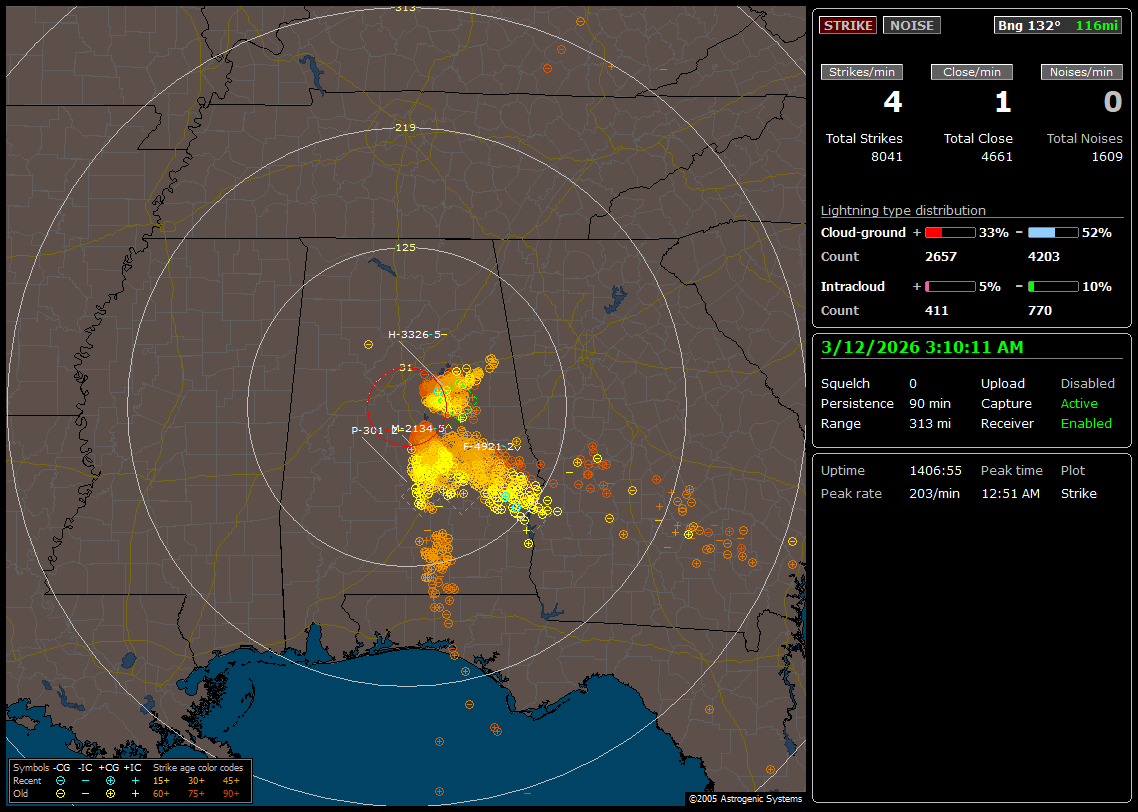Click the green Receiver Enabled status
Viewport: 1138px width, 812px height.
pyautogui.click(x=1086, y=423)
